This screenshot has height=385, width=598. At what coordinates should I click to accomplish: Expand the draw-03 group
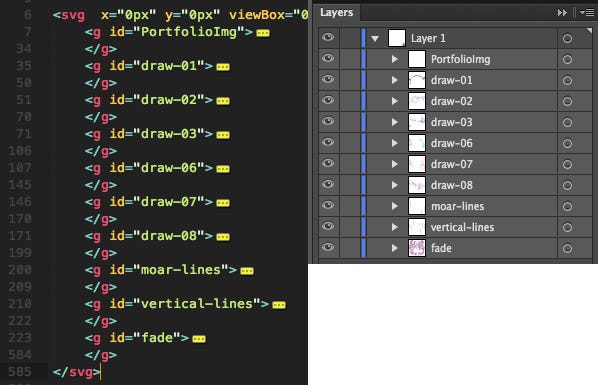pyautogui.click(x=395, y=122)
